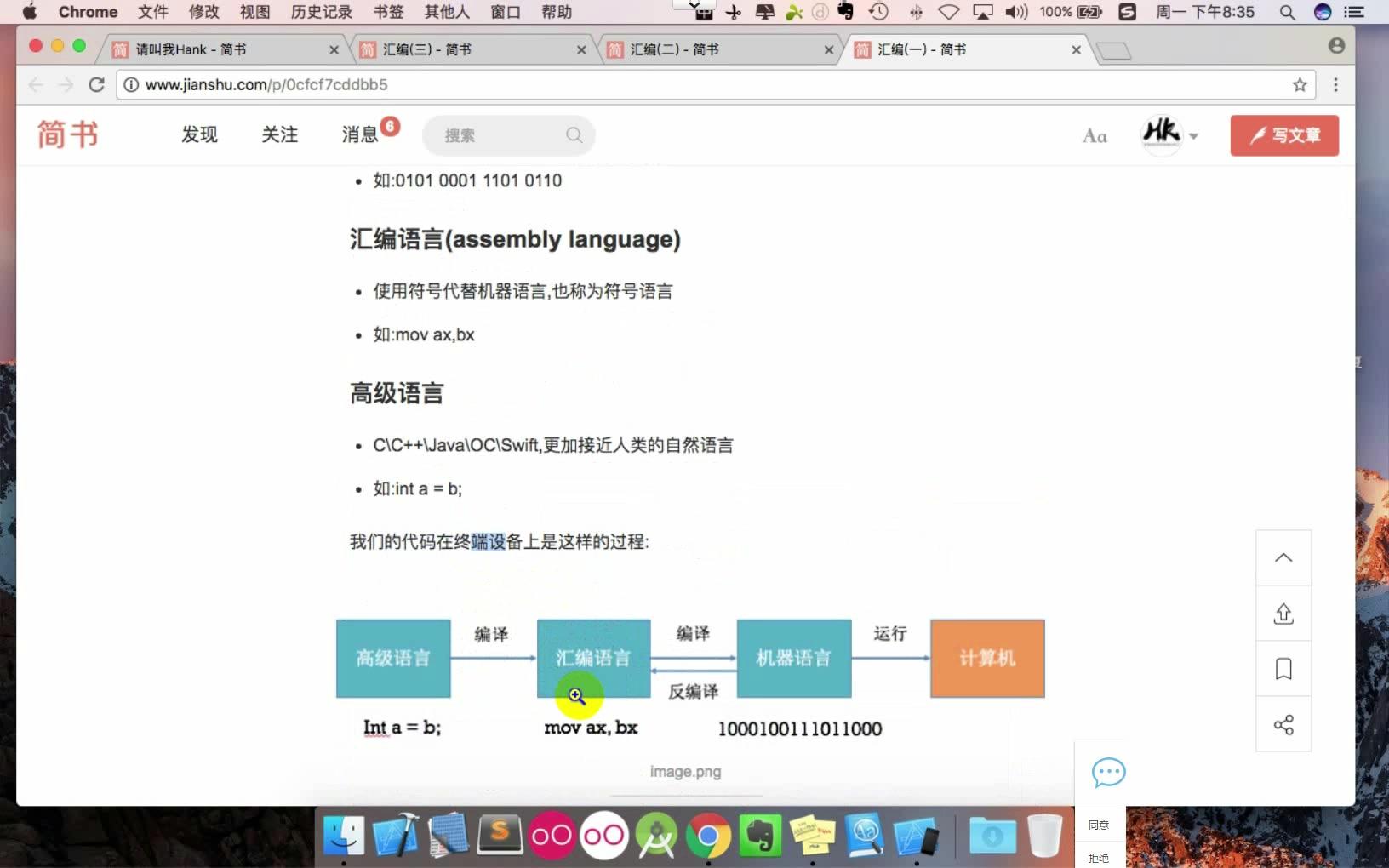The height and width of the screenshot is (868, 1389).
Task: Open Xcode from the dock
Action: coord(396,836)
